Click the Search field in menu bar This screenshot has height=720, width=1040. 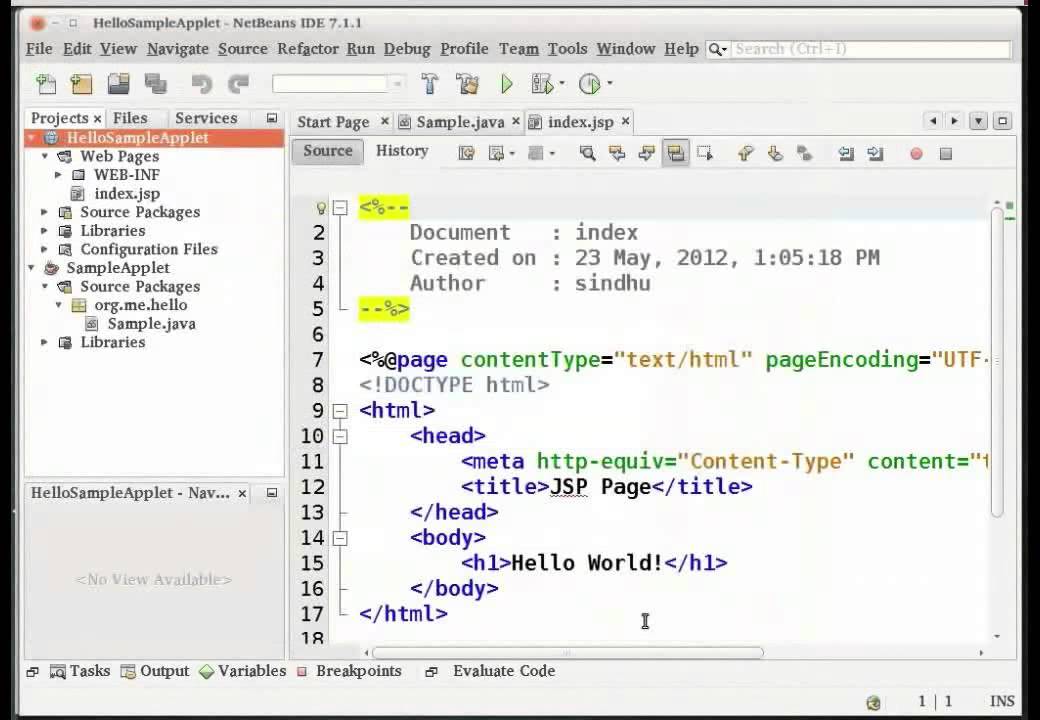coord(870,48)
